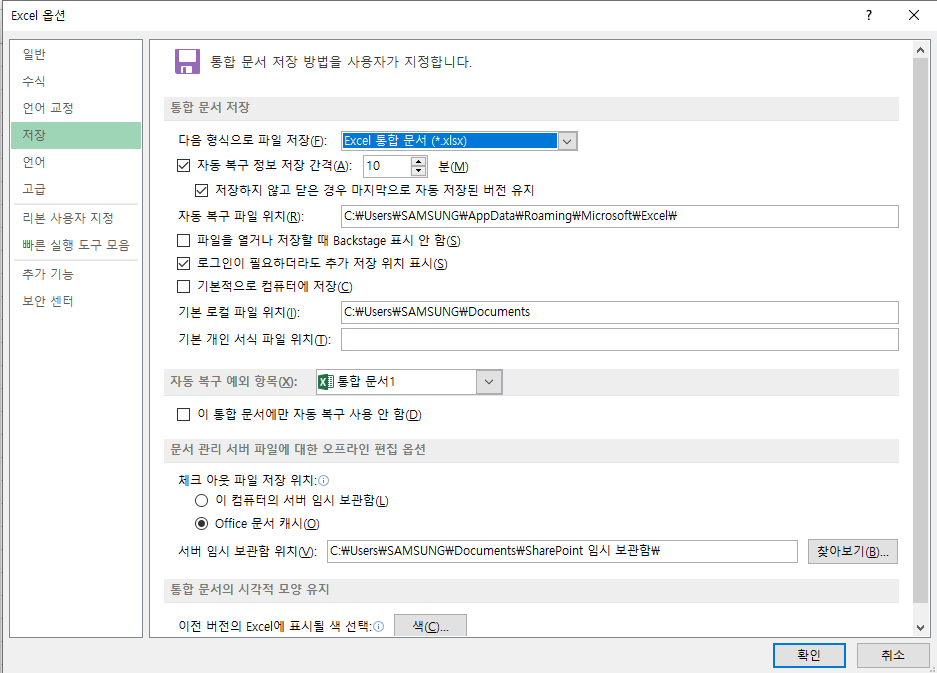Click the help question mark in title bar
937x673 pixels.
(x=869, y=15)
